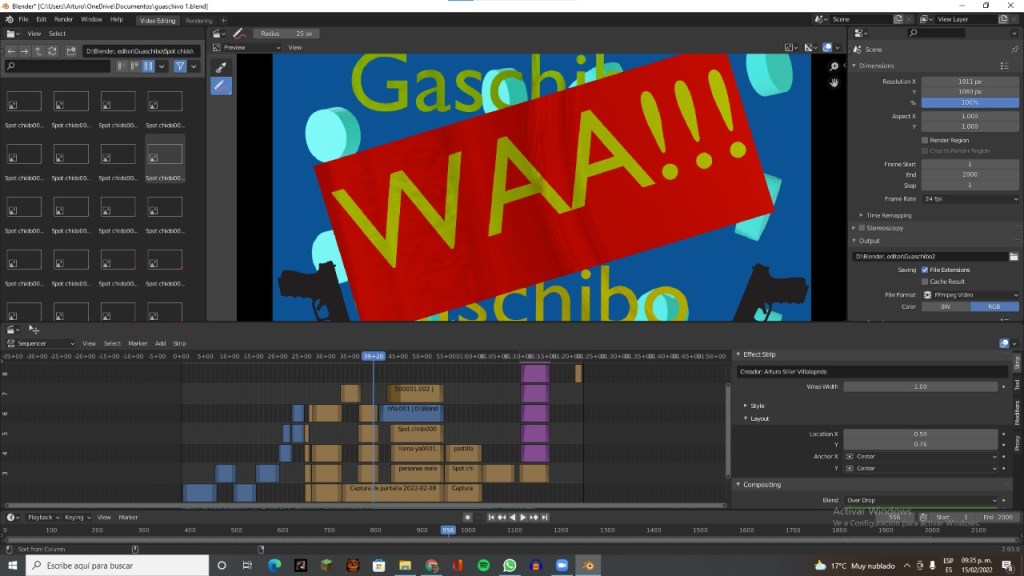Add a new workspace tab
The height and width of the screenshot is (576, 1024).
tap(223, 20)
